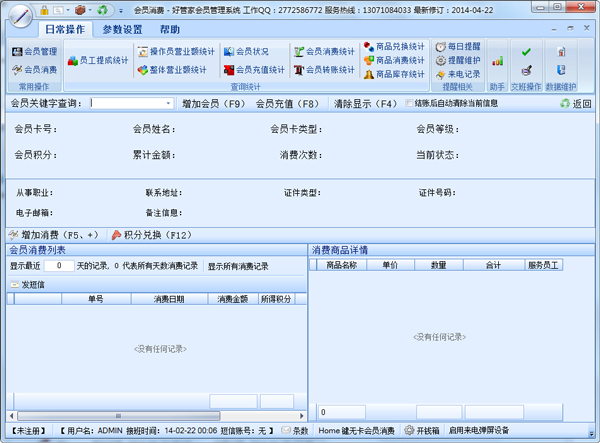600x443 pixels.
Task: Click 清除显示（F4）button
Action: click(365, 104)
